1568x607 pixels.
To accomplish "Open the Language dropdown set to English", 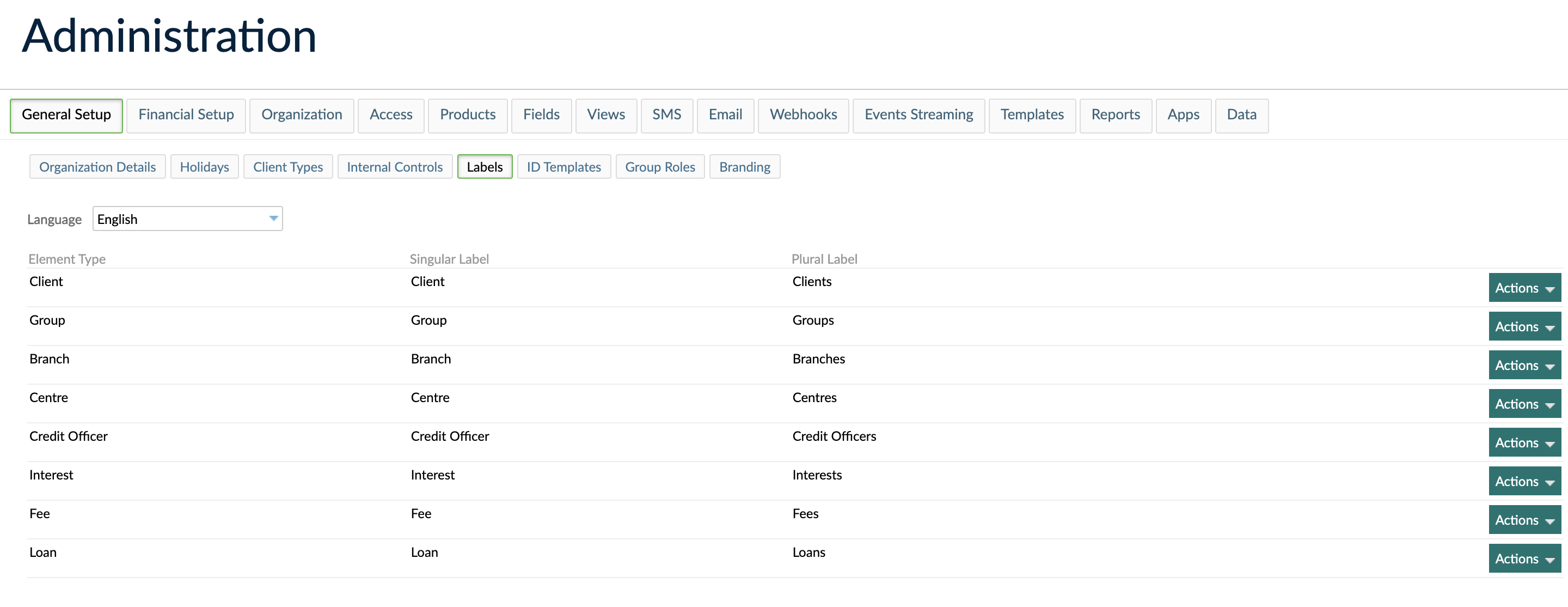I will tap(187, 218).
